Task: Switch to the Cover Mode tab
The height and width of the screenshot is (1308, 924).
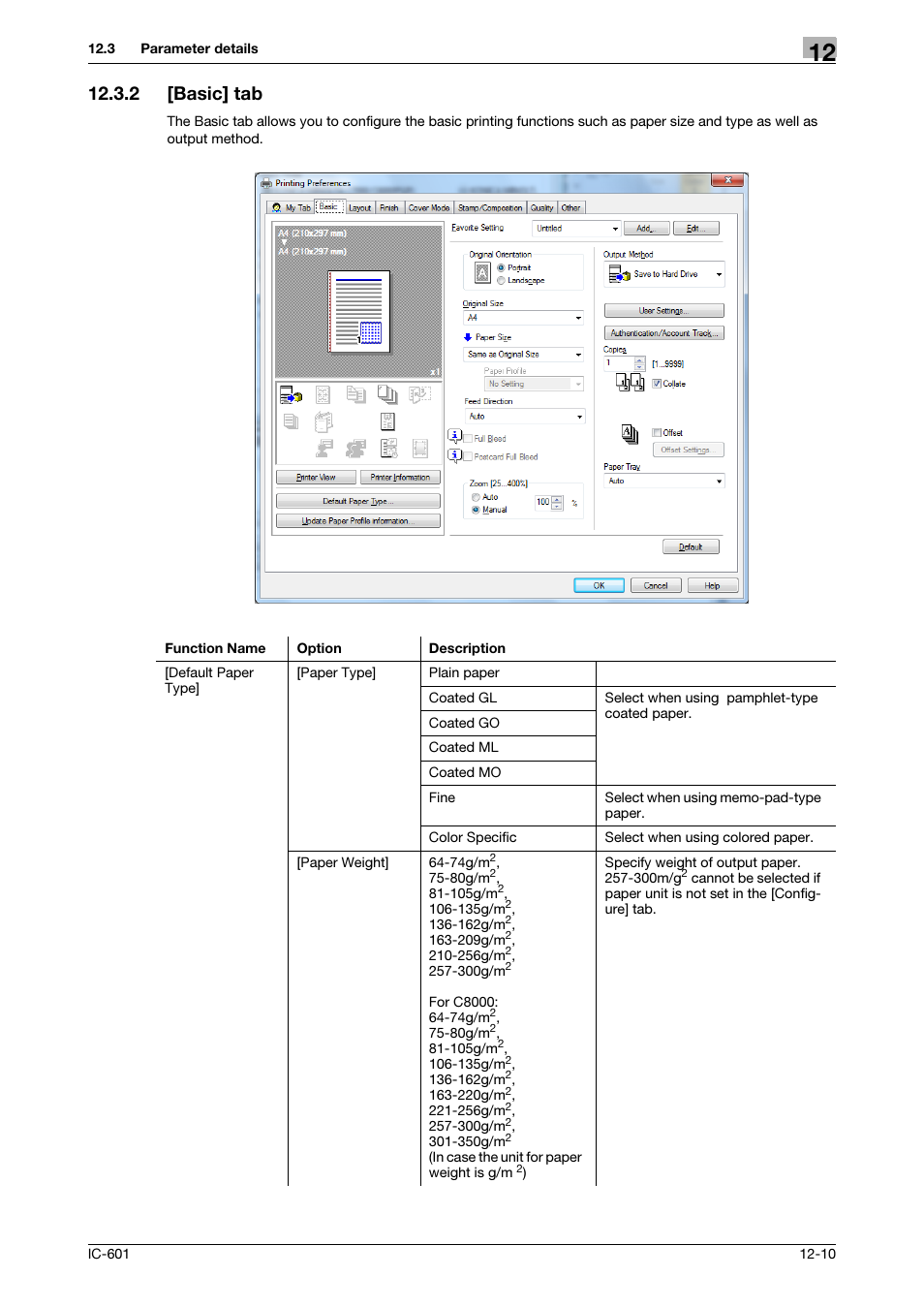Action: tap(429, 207)
